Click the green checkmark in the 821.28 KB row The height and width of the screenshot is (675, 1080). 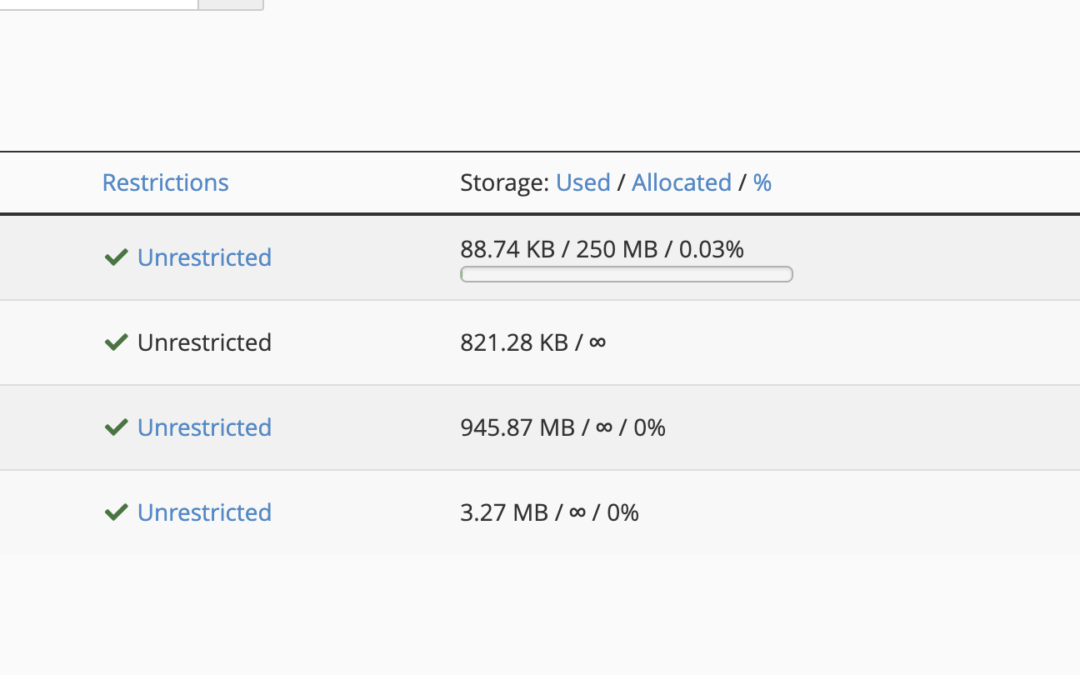coord(116,342)
